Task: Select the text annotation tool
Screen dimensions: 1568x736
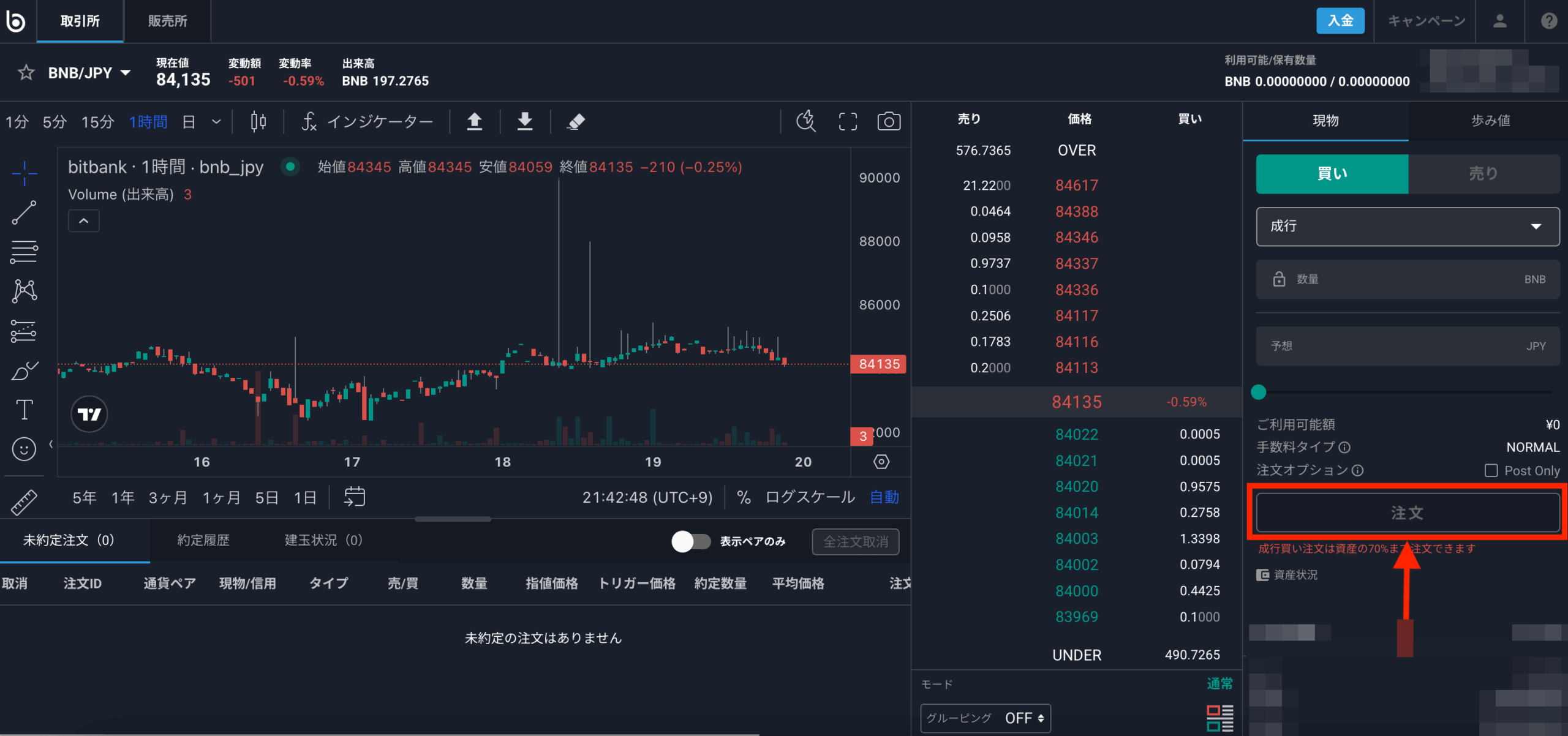Action: coord(24,410)
